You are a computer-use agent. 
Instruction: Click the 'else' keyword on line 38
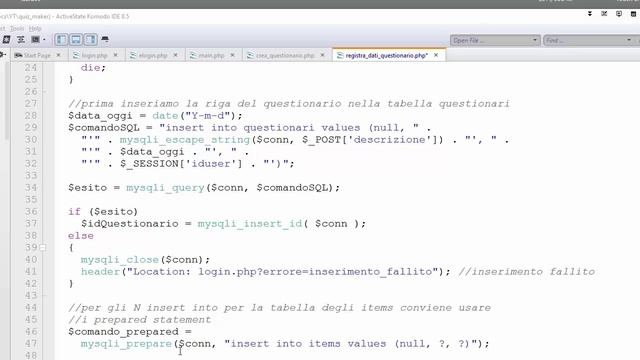pyautogui.click(x=81, y=236)
